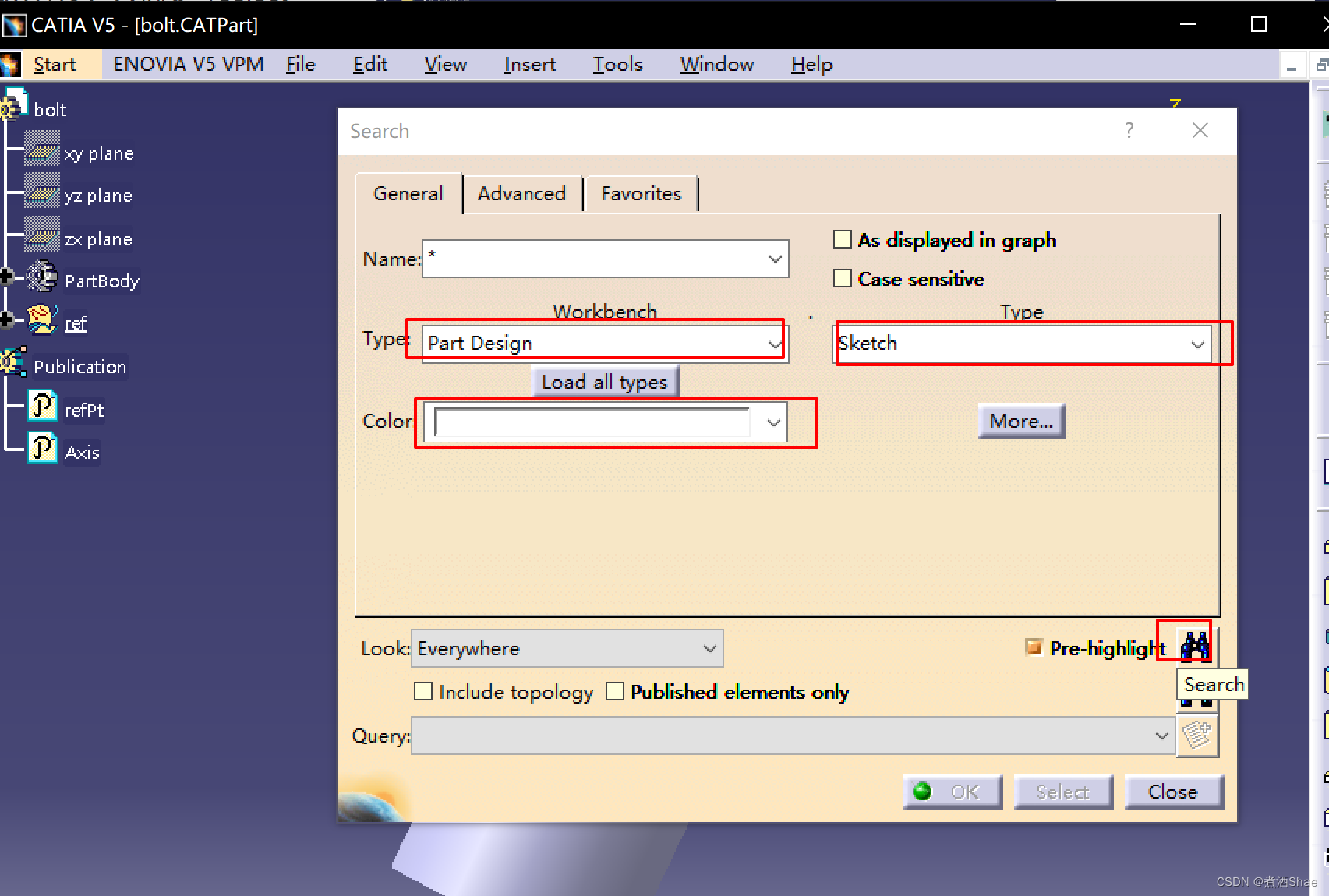
Task: Check Include topology option
Action: (423, 691)
